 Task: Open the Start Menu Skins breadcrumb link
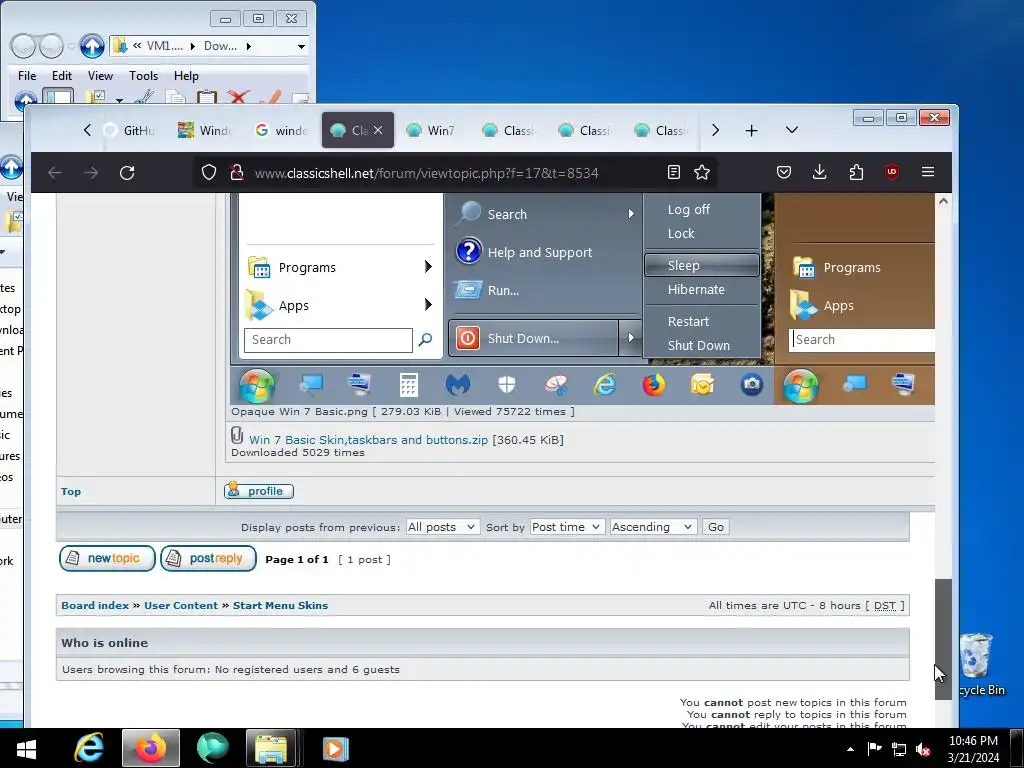pos(281,605)
